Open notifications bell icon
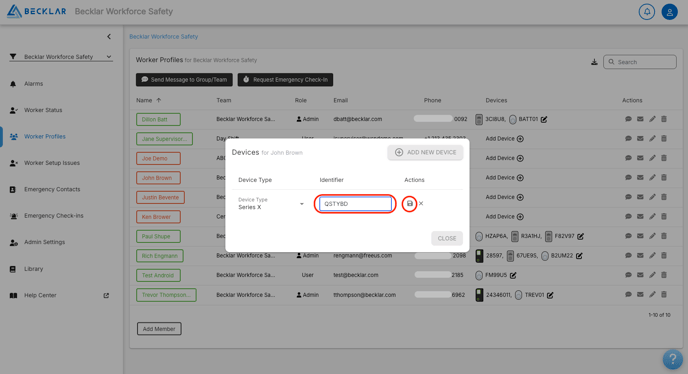This screenshot has height=374, width=688. tap(647, 12)
